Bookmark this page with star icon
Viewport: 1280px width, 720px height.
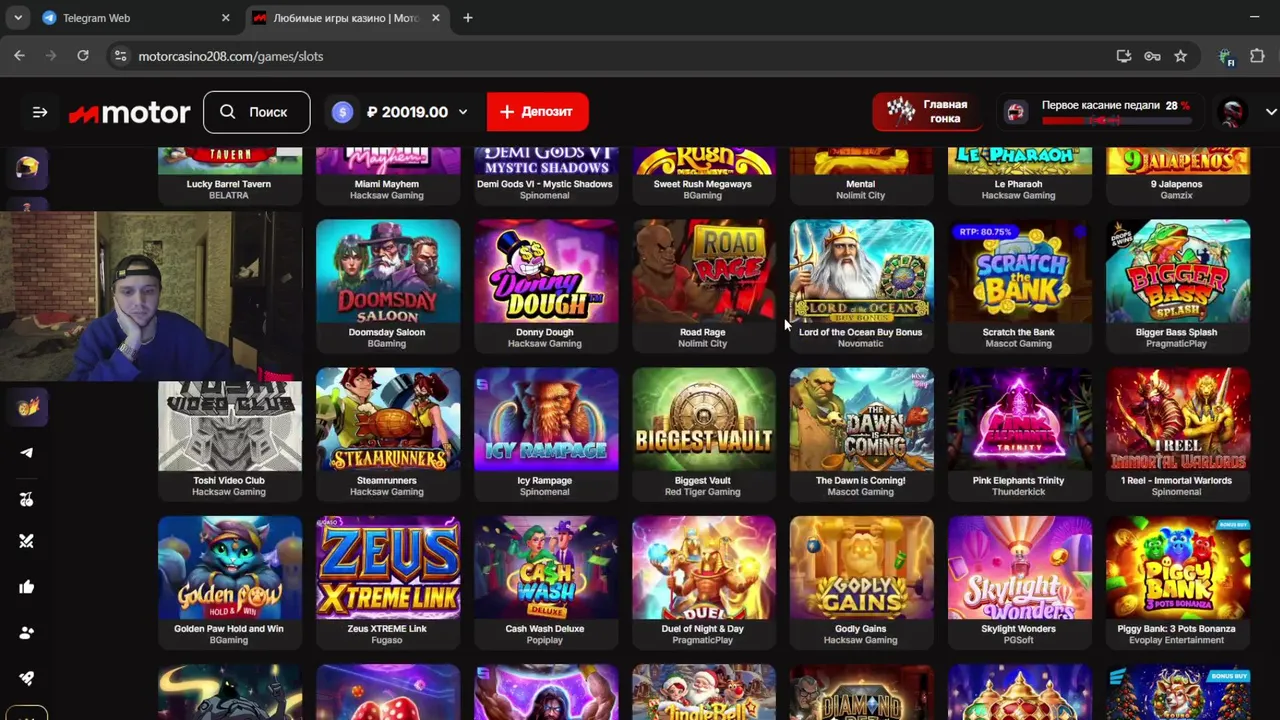pyautogui.click(x=1180, y=56)
